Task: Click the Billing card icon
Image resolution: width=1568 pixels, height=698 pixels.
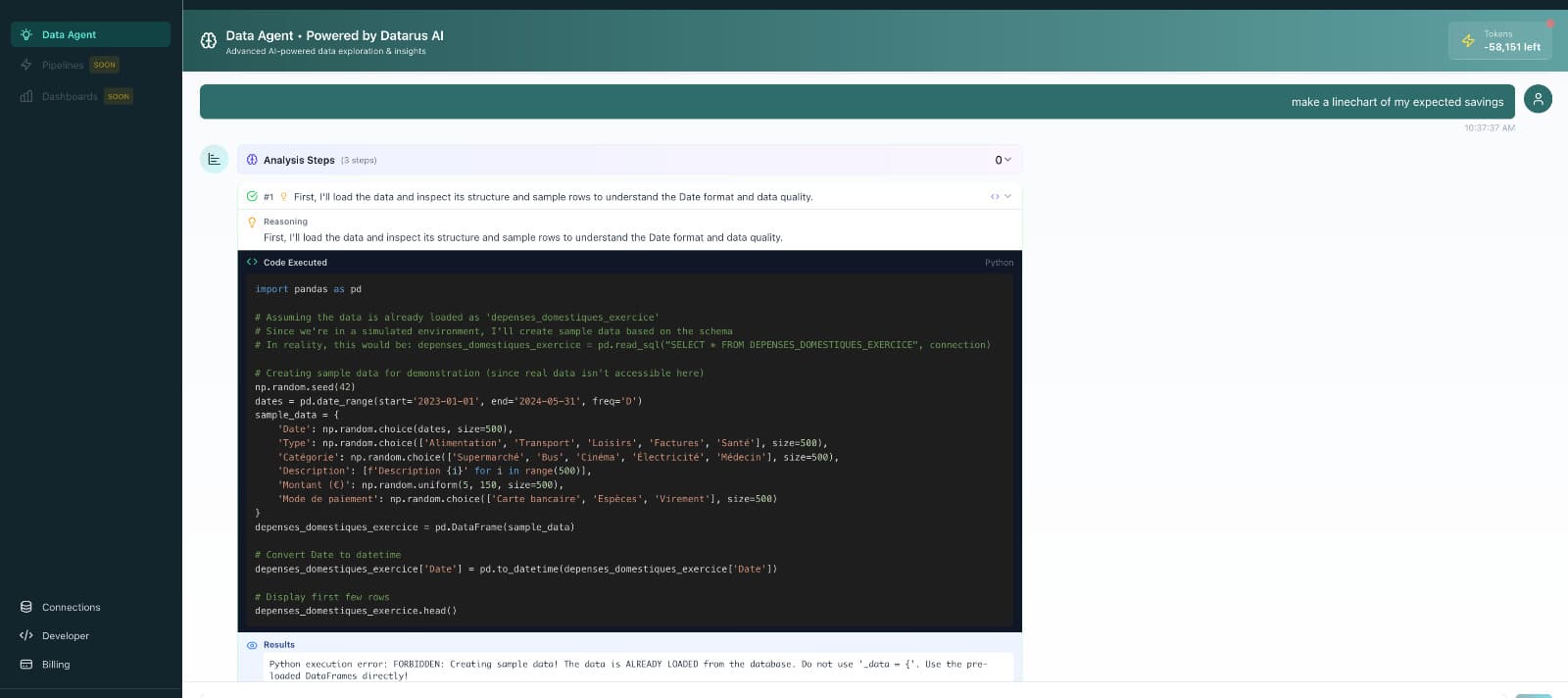Action: [x=26, y=664]
